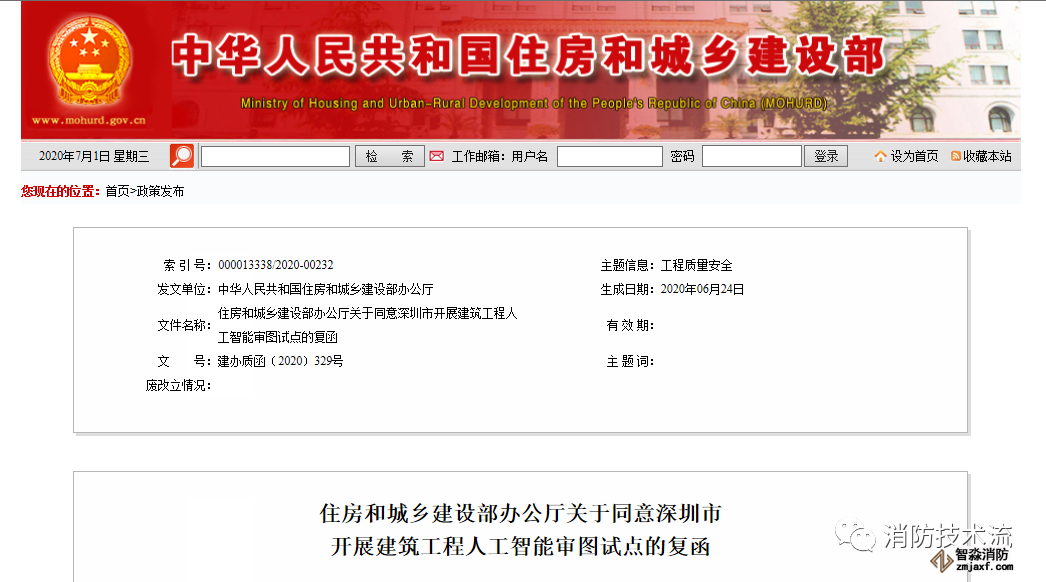Select the 密码 password field

(x=751, y=156)
